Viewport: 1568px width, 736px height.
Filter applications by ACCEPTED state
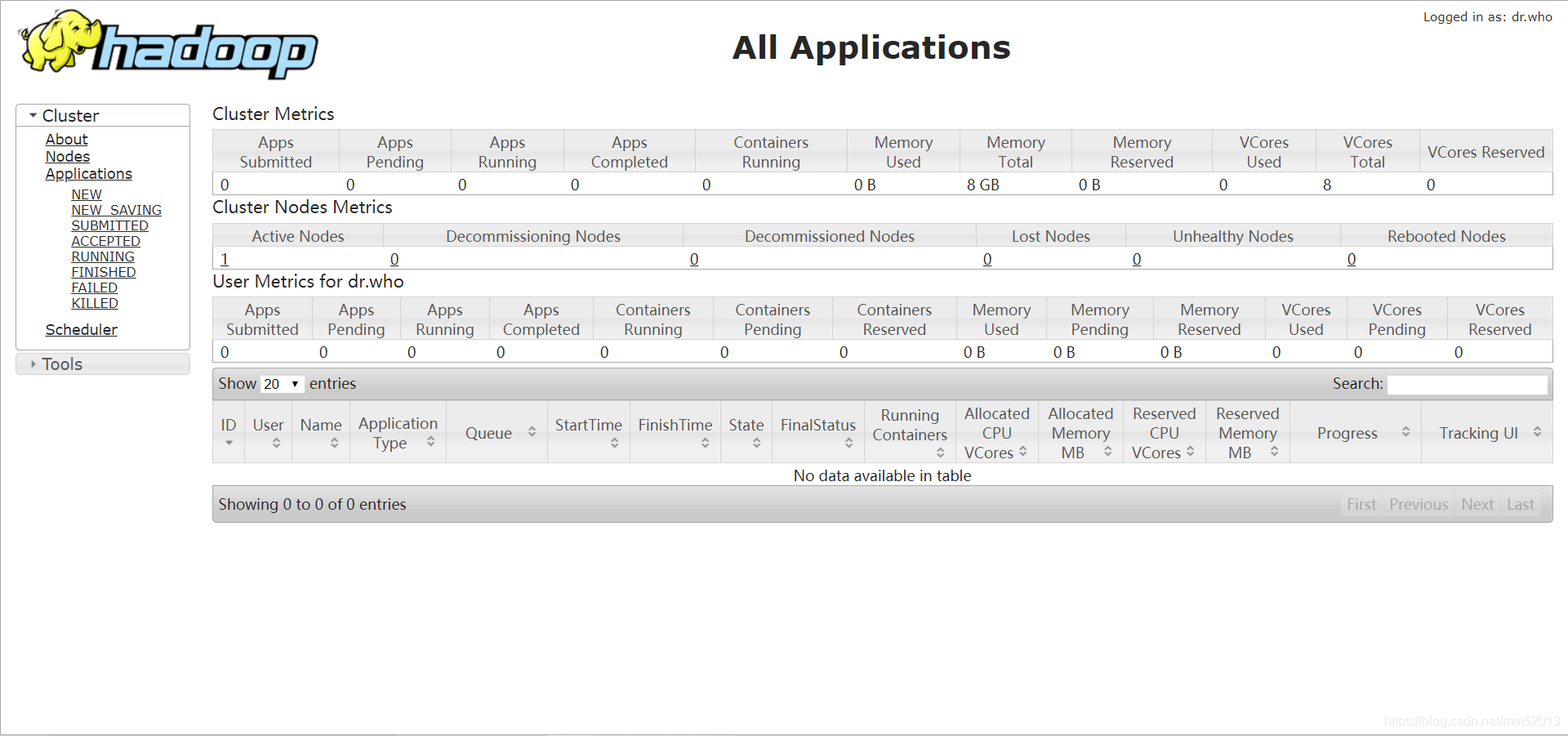coord(105,241)
